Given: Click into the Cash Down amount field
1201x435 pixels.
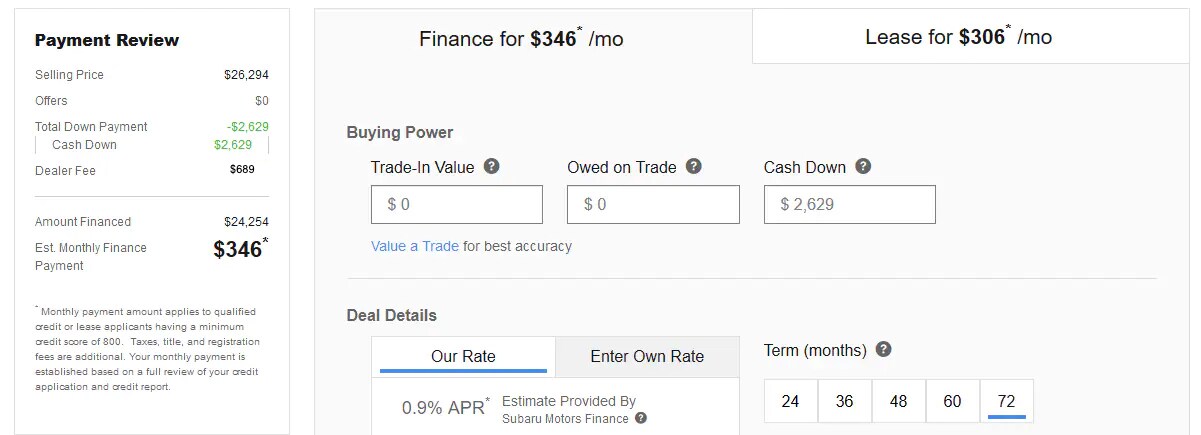Looking at the screenshot, I should tap(849, 205).
